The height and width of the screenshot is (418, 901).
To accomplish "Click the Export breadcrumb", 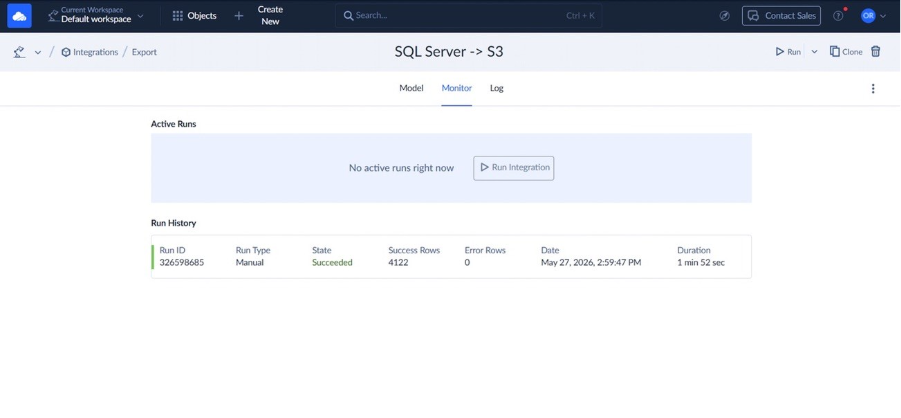I will pyautogui.click(x=144, y=52).
